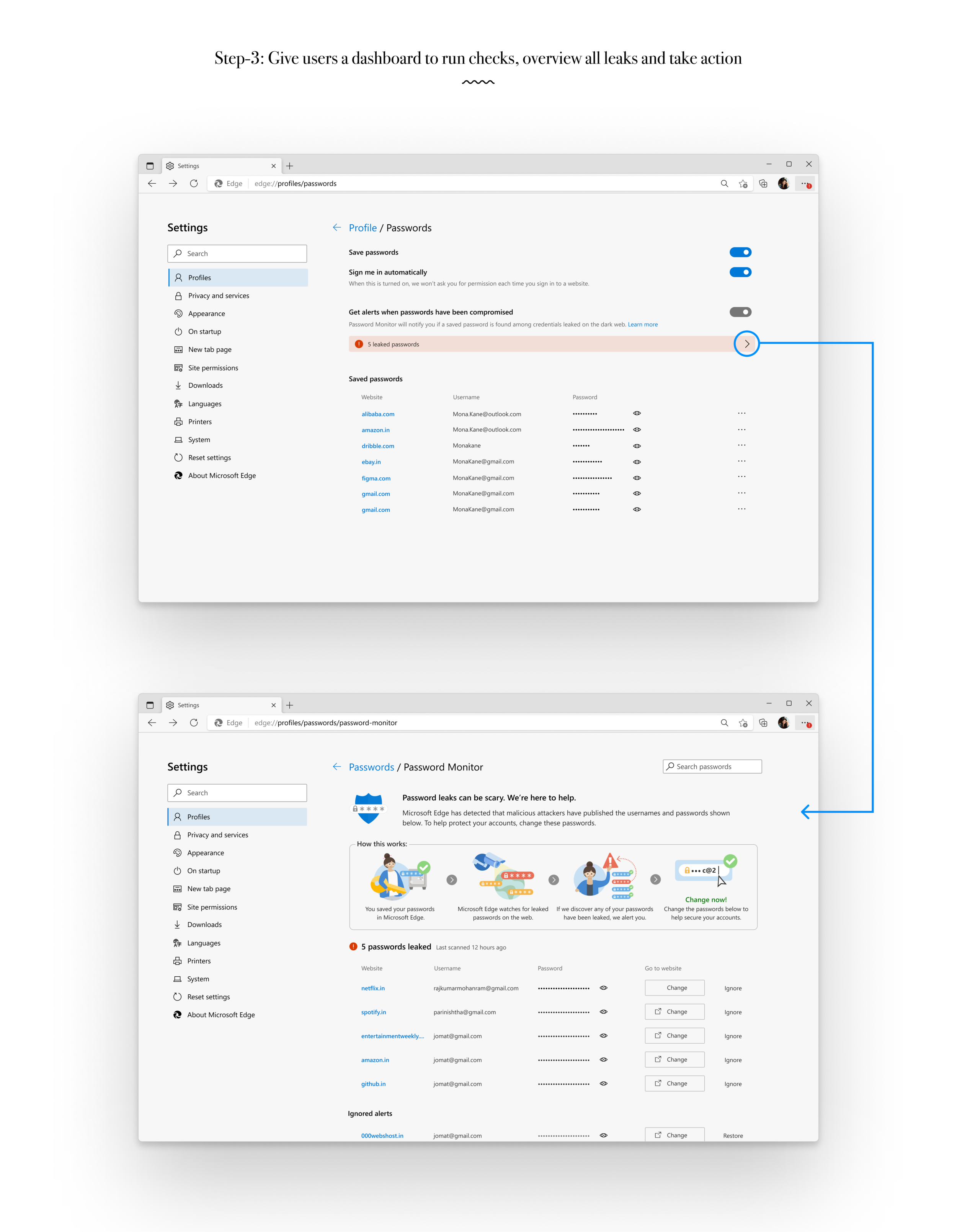Reveal github.in leaked password eye icon

603,1083
